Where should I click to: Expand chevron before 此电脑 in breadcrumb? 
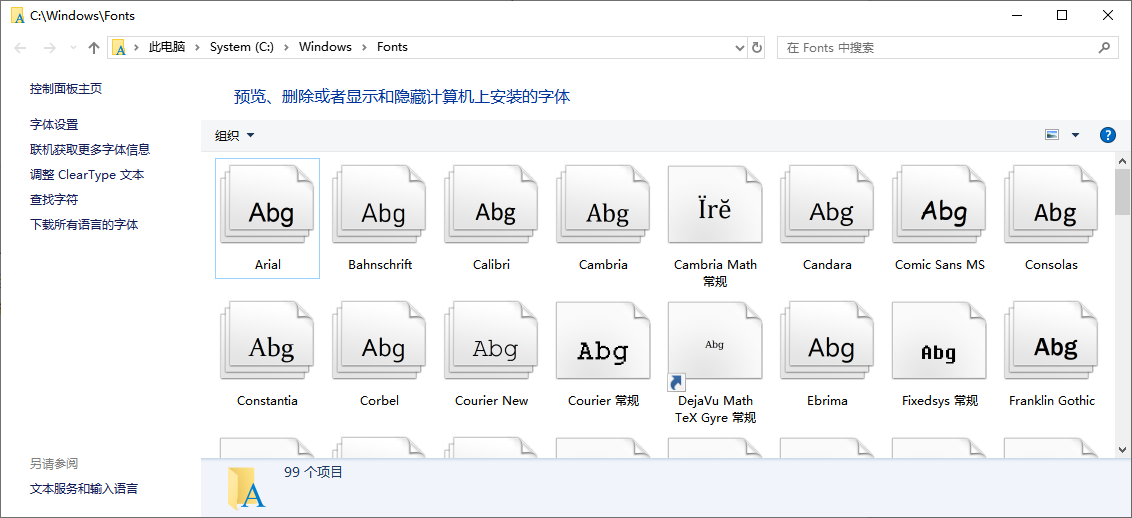coord(137,48)
